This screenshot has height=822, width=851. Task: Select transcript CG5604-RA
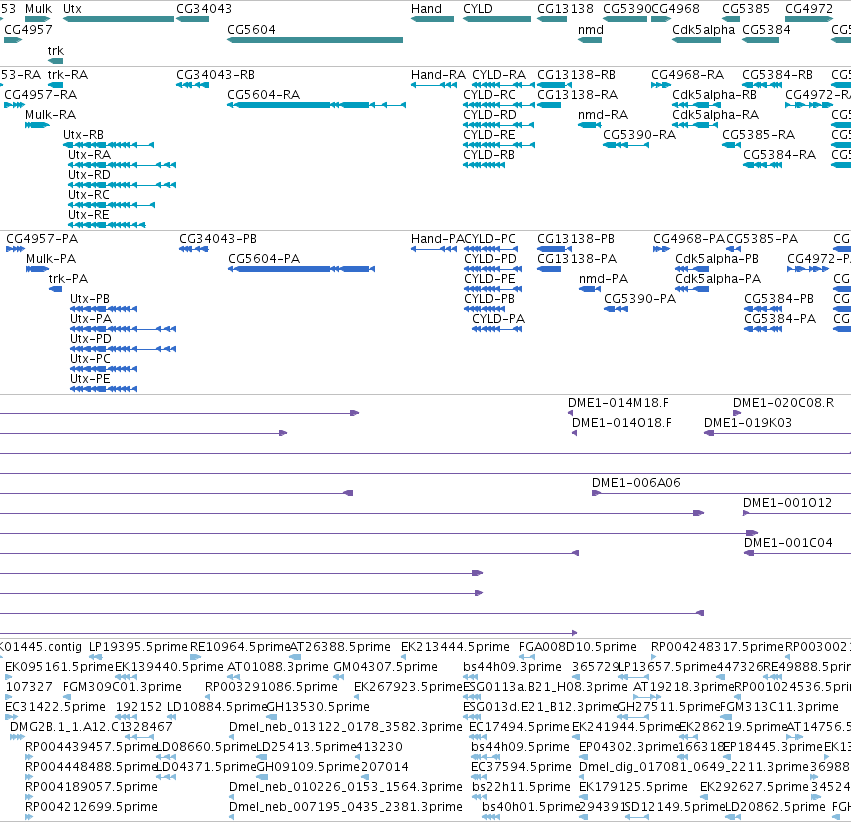(316, 105)
